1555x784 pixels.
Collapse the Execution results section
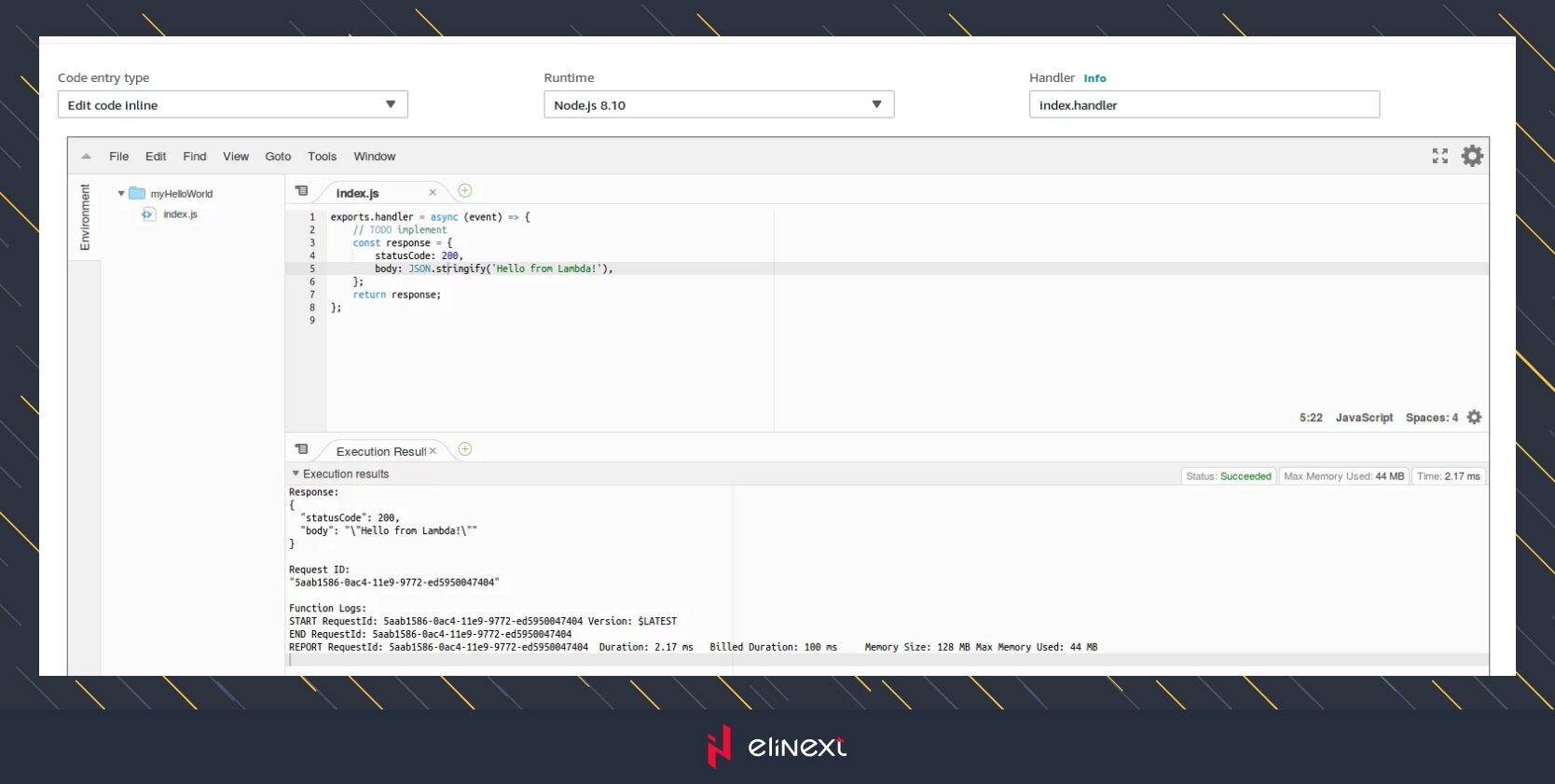point(296,474)
